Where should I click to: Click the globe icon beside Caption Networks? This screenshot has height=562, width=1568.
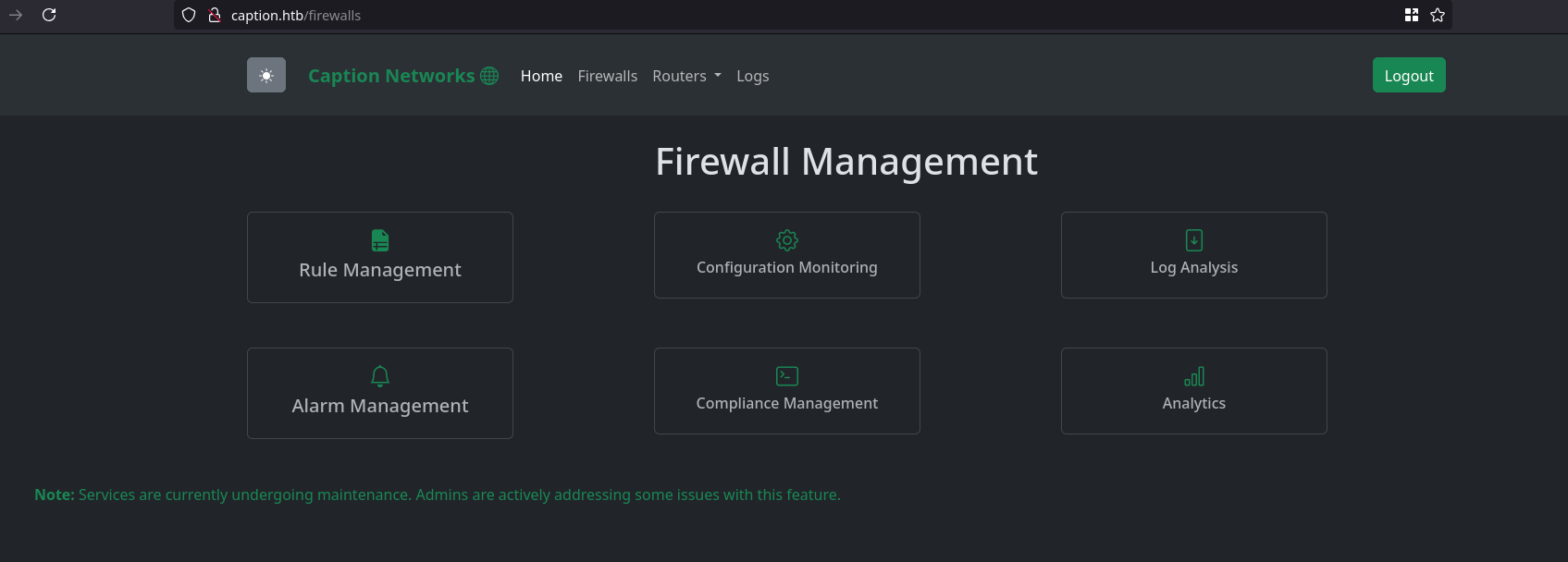[x=489, y=76]
